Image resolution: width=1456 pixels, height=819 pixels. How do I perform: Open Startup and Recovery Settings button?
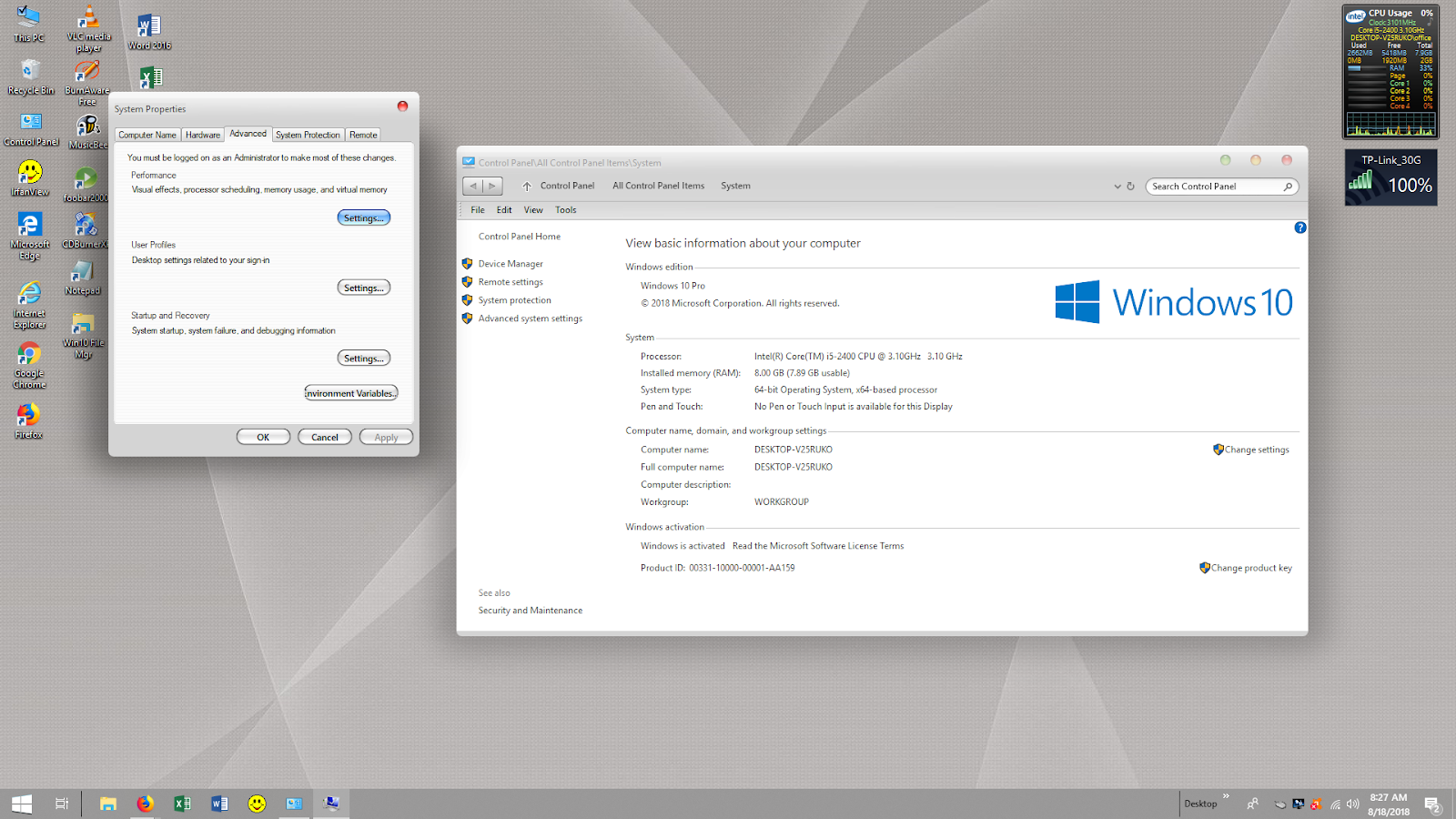(x=364, y=359)
